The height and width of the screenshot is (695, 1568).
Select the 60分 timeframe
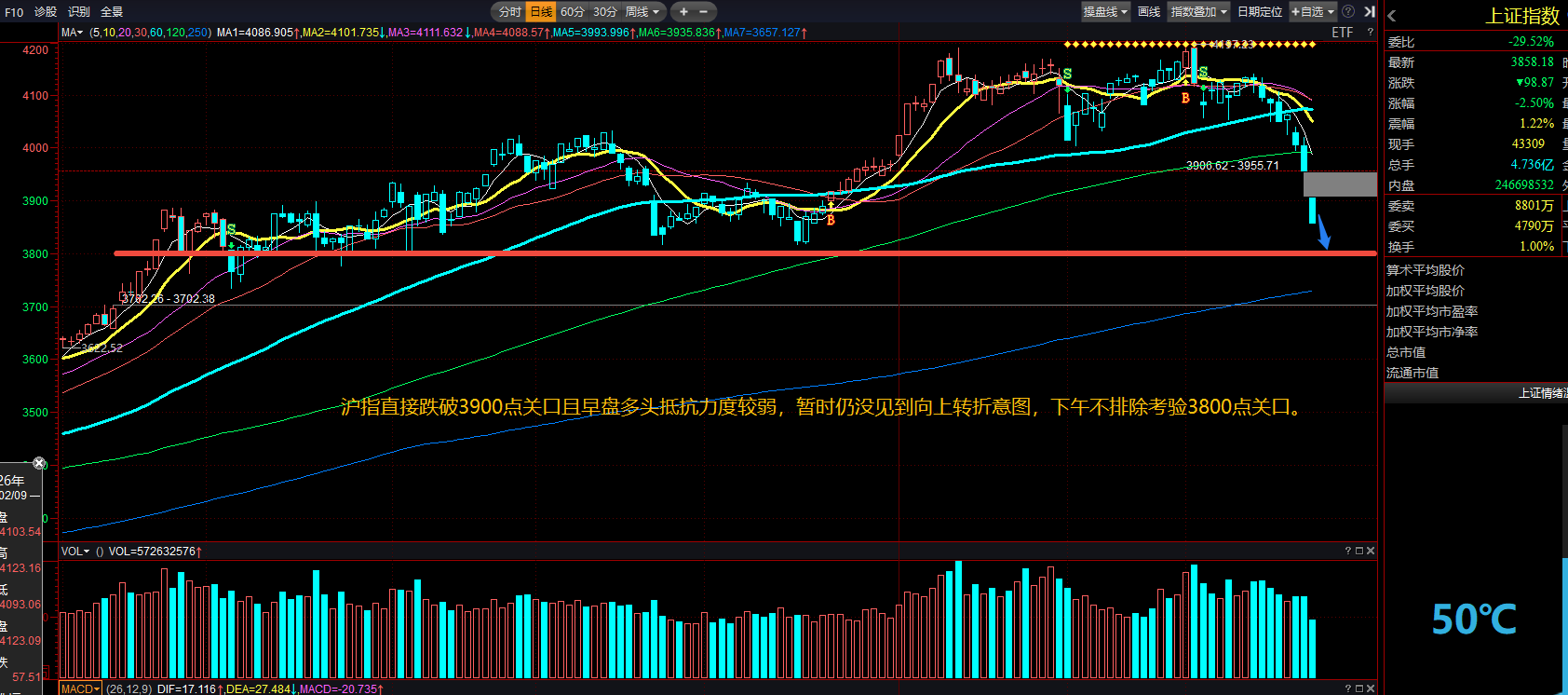click(x=572, y=12)
